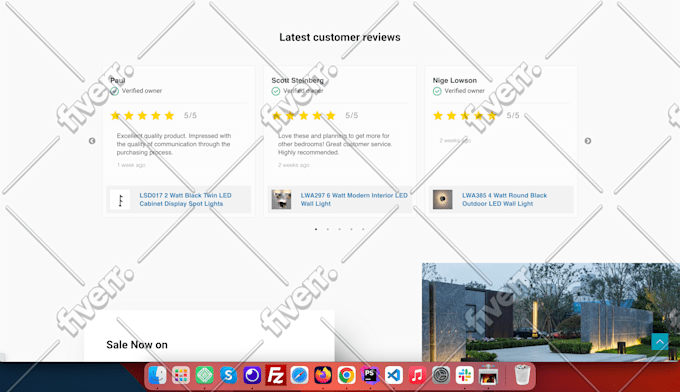This screenshot has height=392, width=680.
Task: Open Safari from the dock
Action: click(x=299, y=375)
